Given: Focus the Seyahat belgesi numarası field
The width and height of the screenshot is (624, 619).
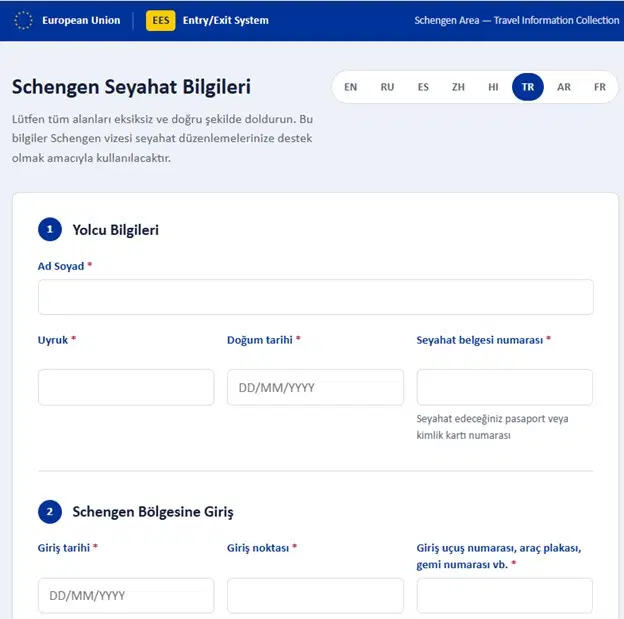Looking at the screenshot, I should point(505,387).
